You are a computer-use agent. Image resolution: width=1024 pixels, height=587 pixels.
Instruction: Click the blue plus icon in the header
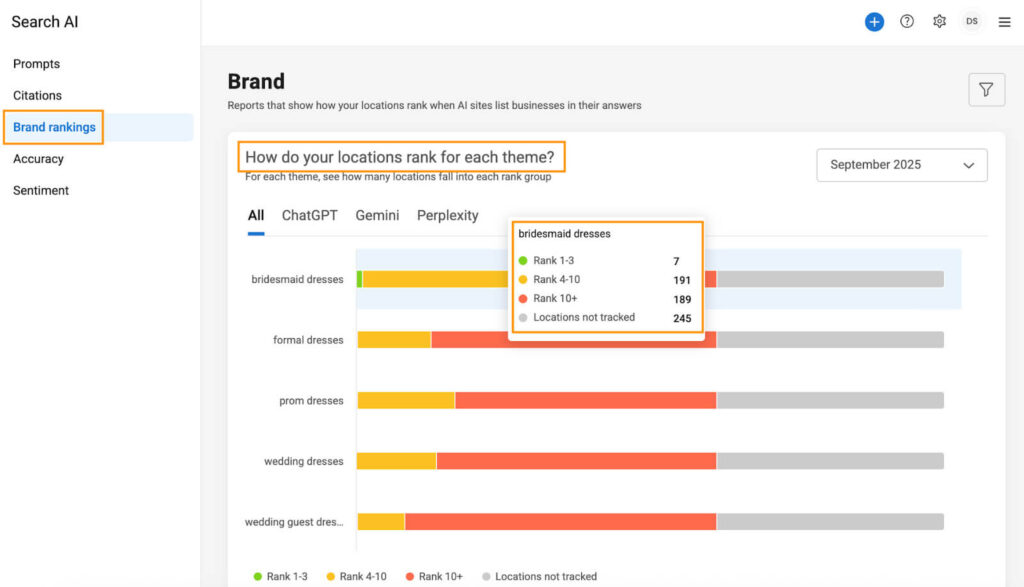tap(874, 21)
